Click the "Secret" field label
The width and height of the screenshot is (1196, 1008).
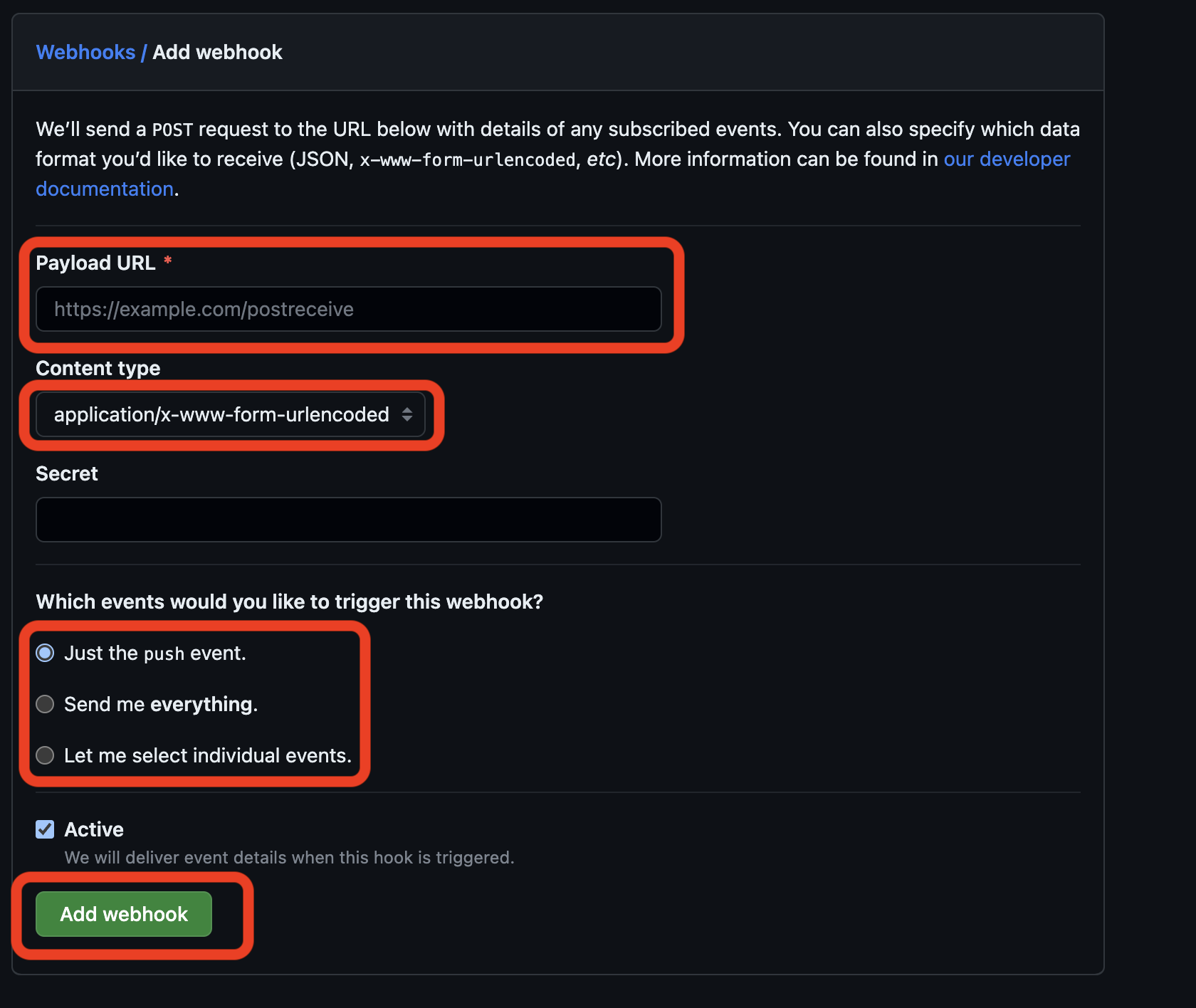coord(66,473)
